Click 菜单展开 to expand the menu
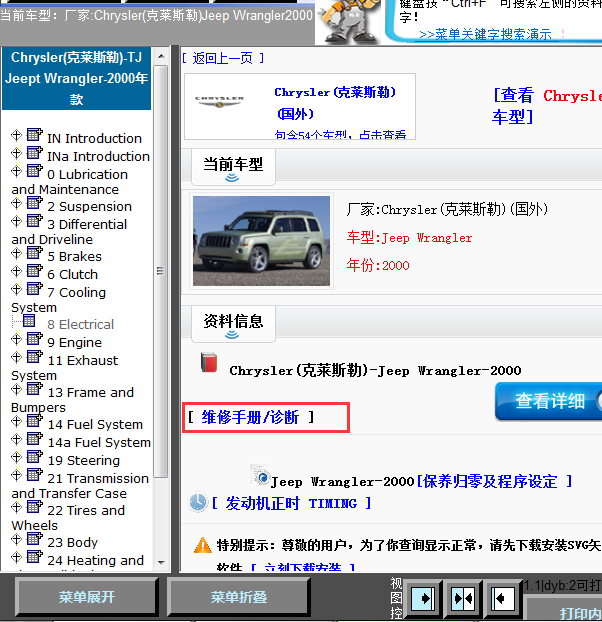 click(87, 597)
